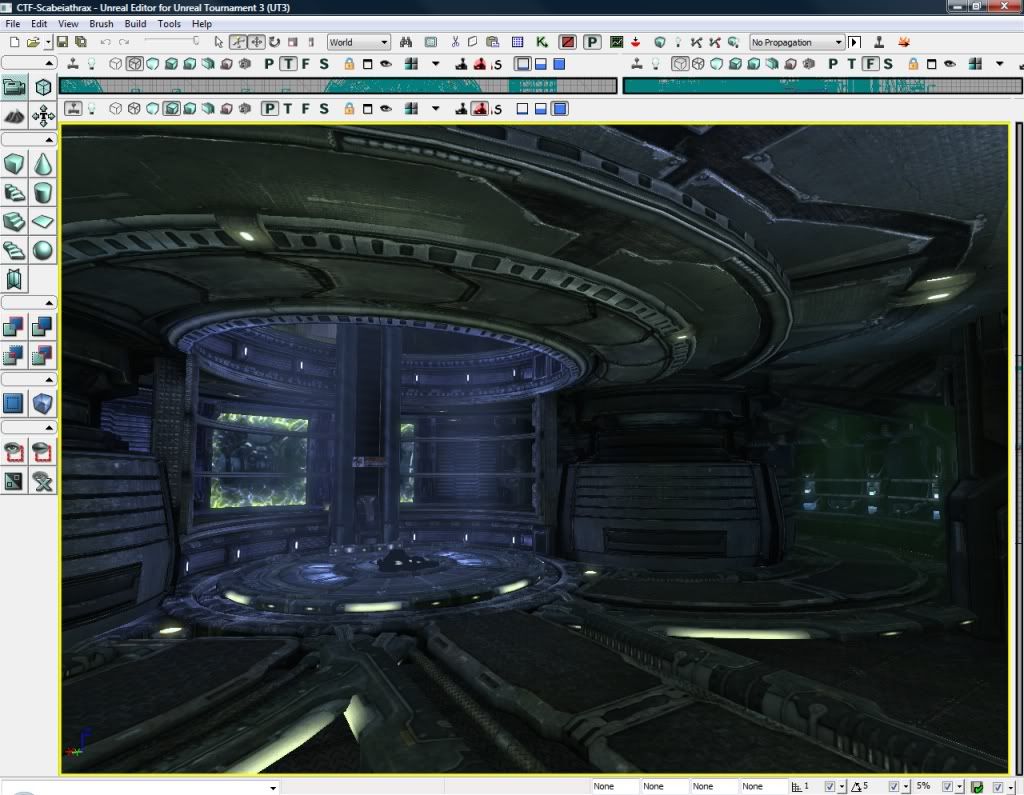Toggle Rotate widget mode

(274, 42)
